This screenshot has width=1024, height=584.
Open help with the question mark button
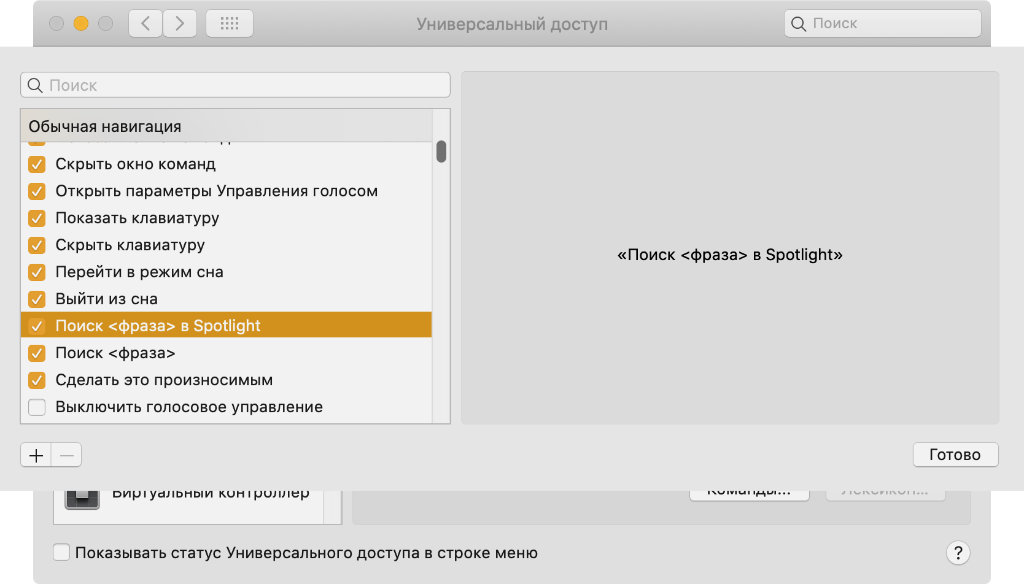pos(957,553)
